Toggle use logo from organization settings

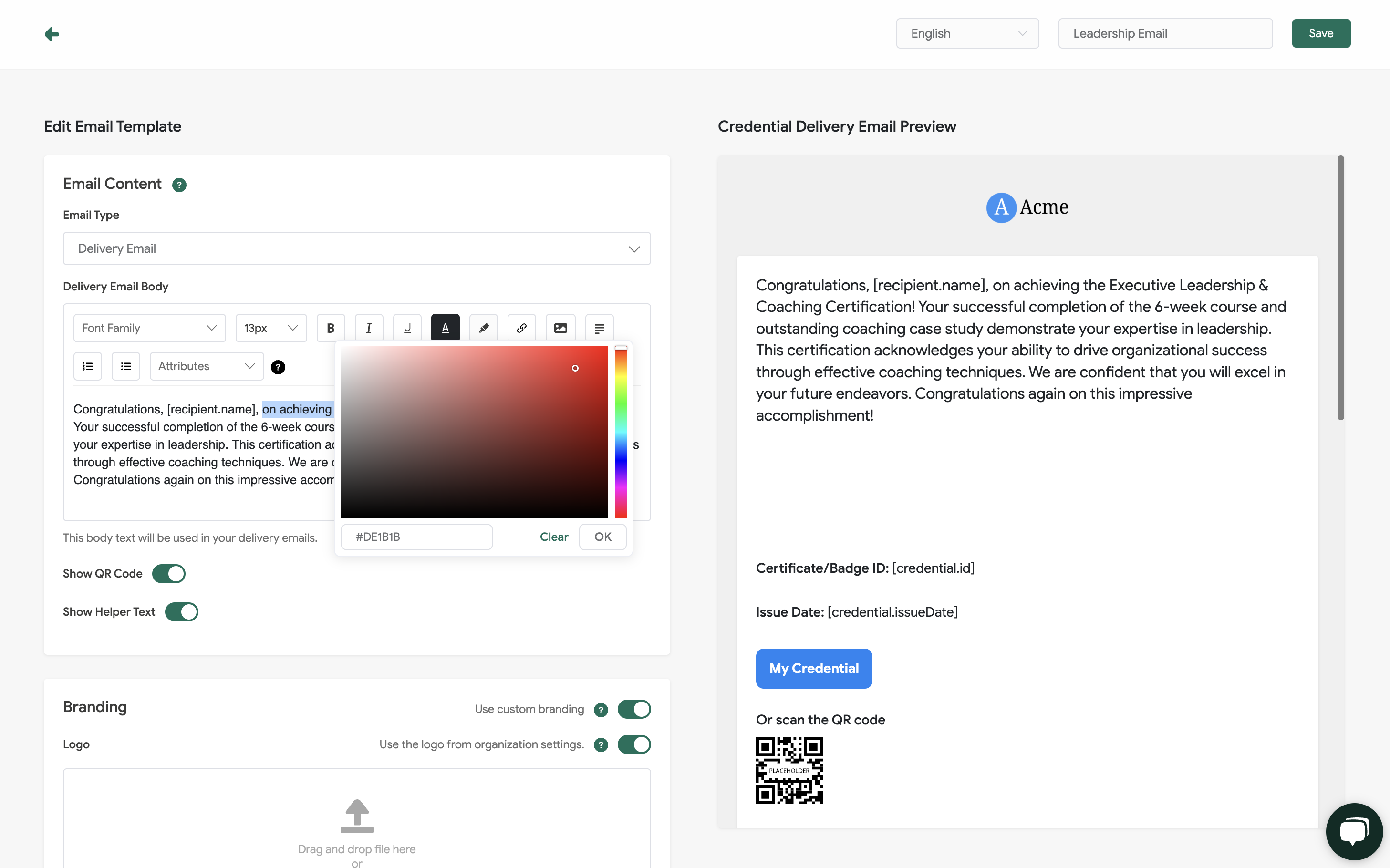click(634, 744)
